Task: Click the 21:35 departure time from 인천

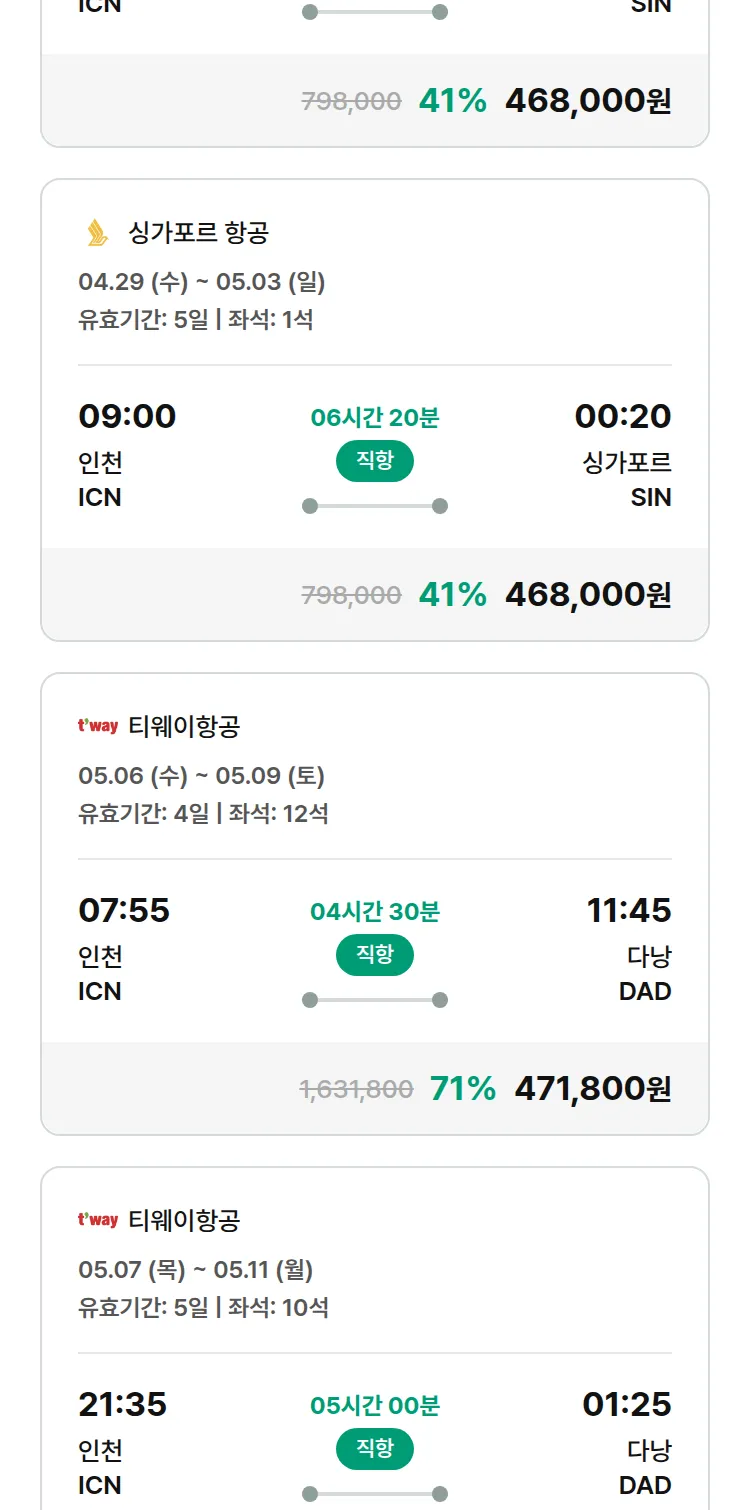Action: pyautogui.click(x=123, y=1404)
